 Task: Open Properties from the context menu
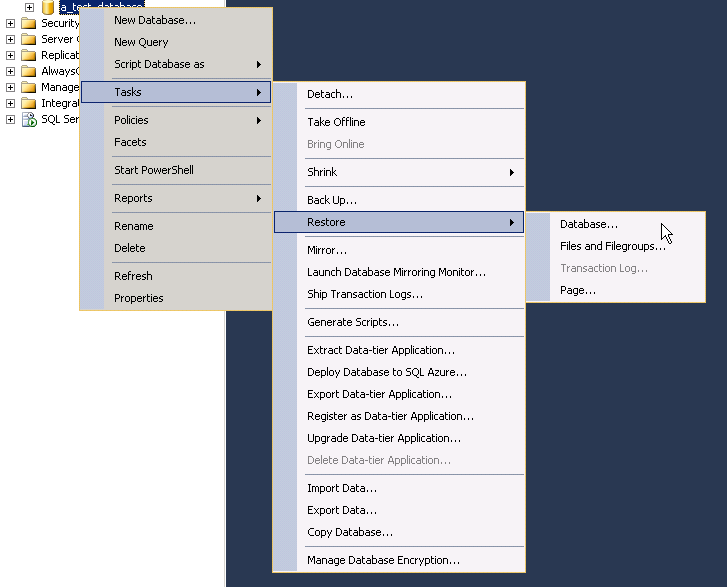pos(139,298)
